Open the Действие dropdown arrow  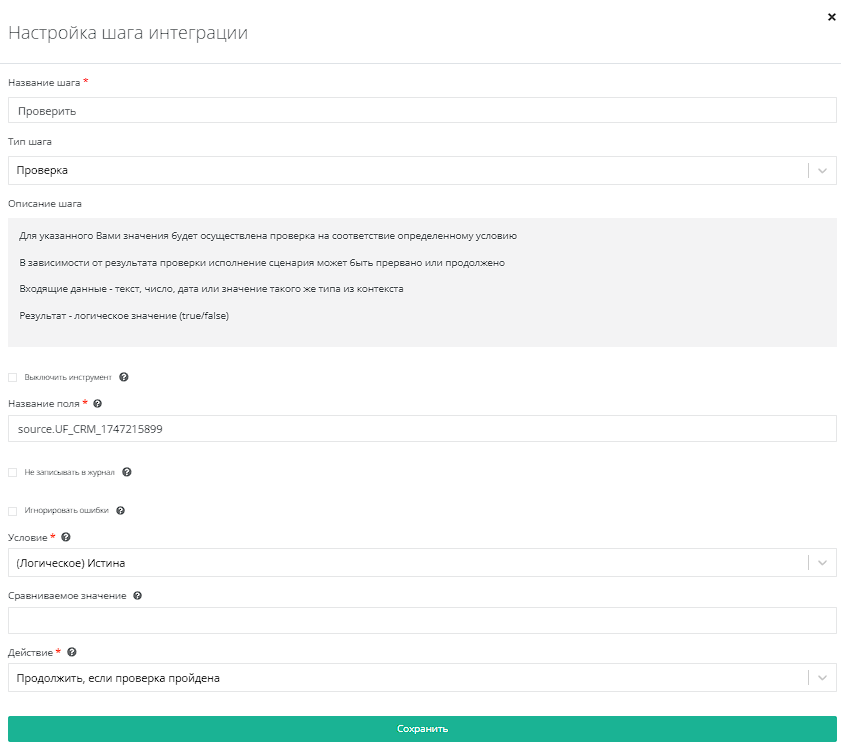(x=823, y=678)
